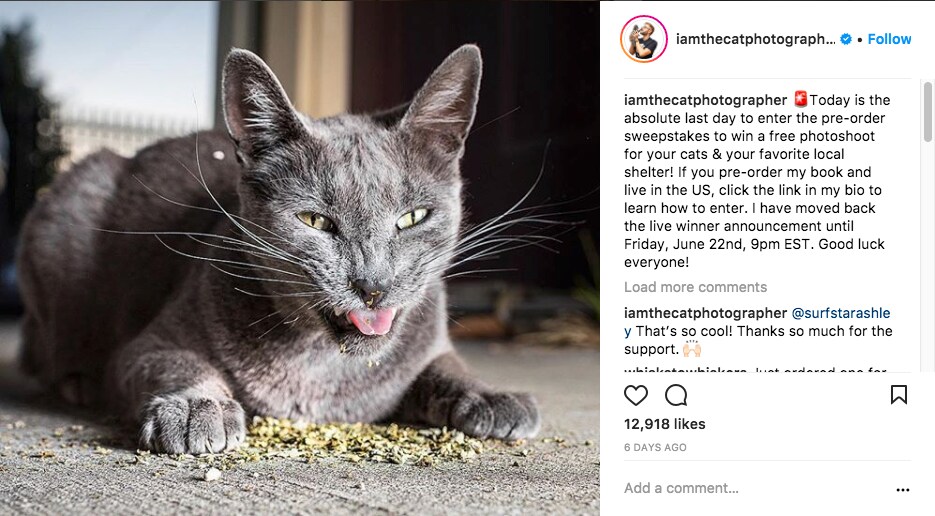The image size is (935, 516).
Task: Click the comments panel scrollbar
Action: (927, 112)
